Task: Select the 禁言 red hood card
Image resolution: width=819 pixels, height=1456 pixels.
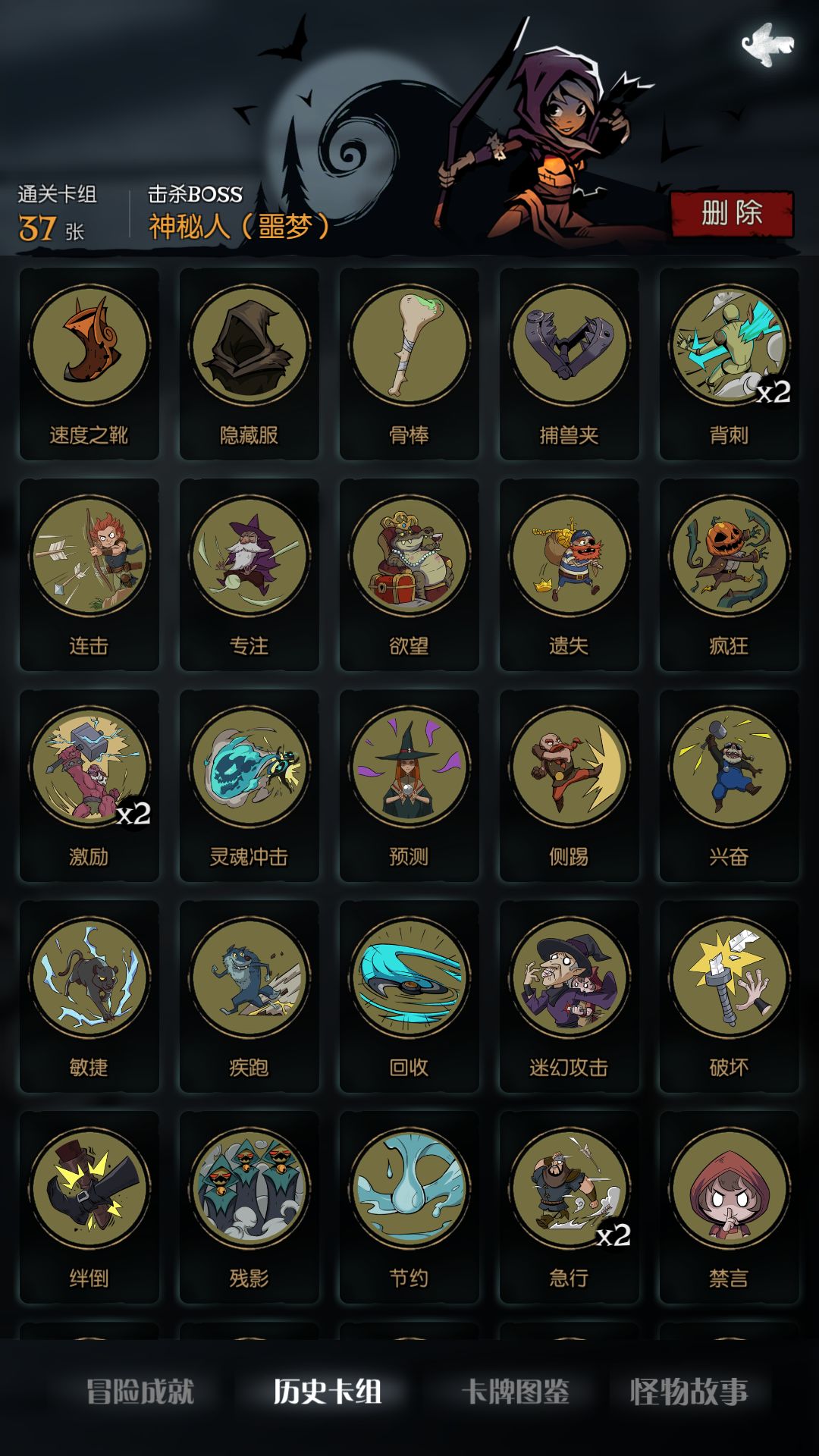Action: pyautogui.click(x=730, y=1207)
